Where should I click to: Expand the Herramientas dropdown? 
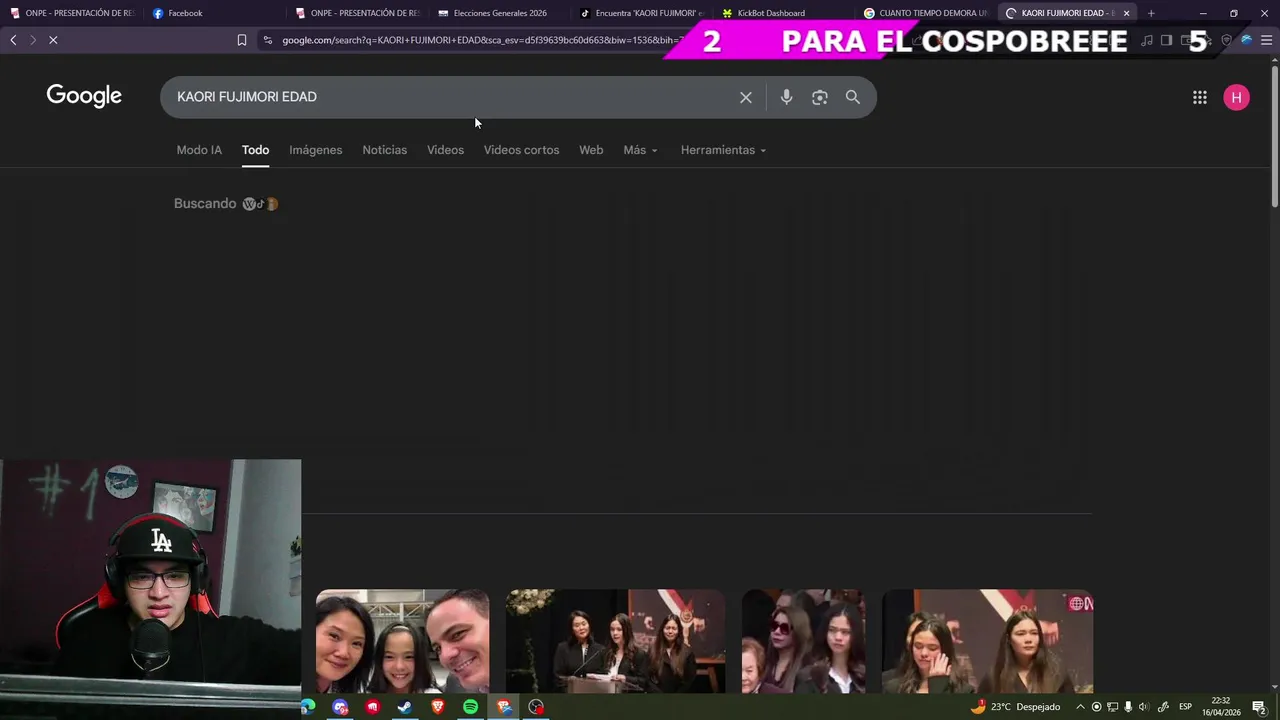723,150
